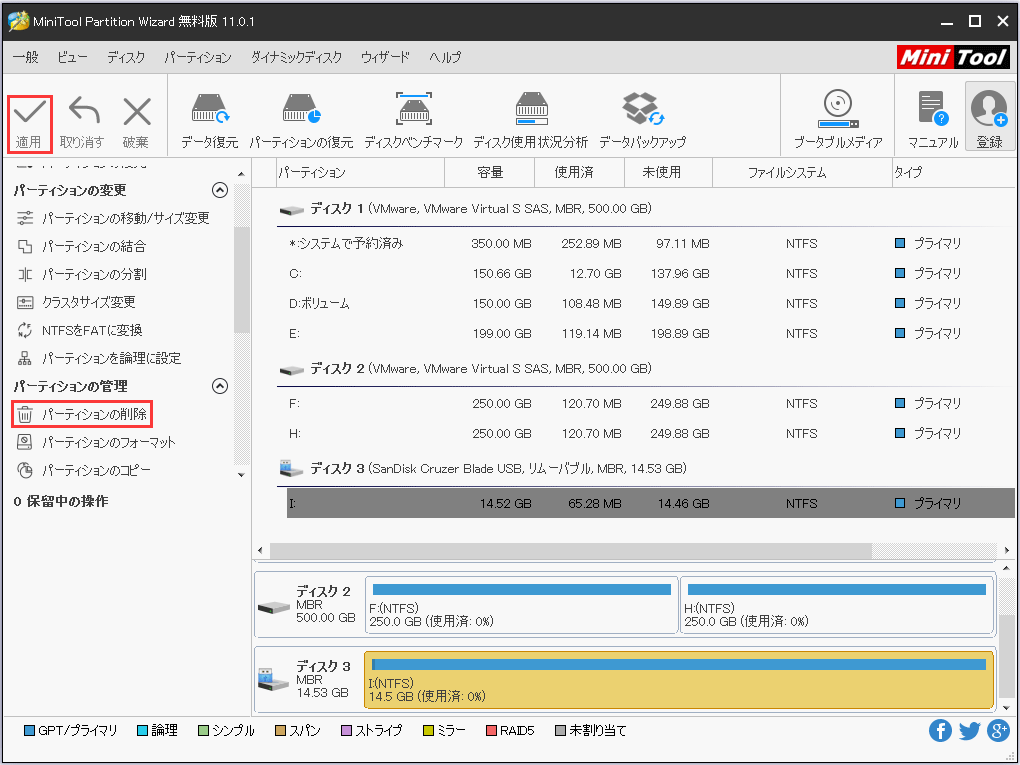Open the ダイナミックディスク menu
1020x765 pixels.
pyautogui.click(x=296, y=57)
